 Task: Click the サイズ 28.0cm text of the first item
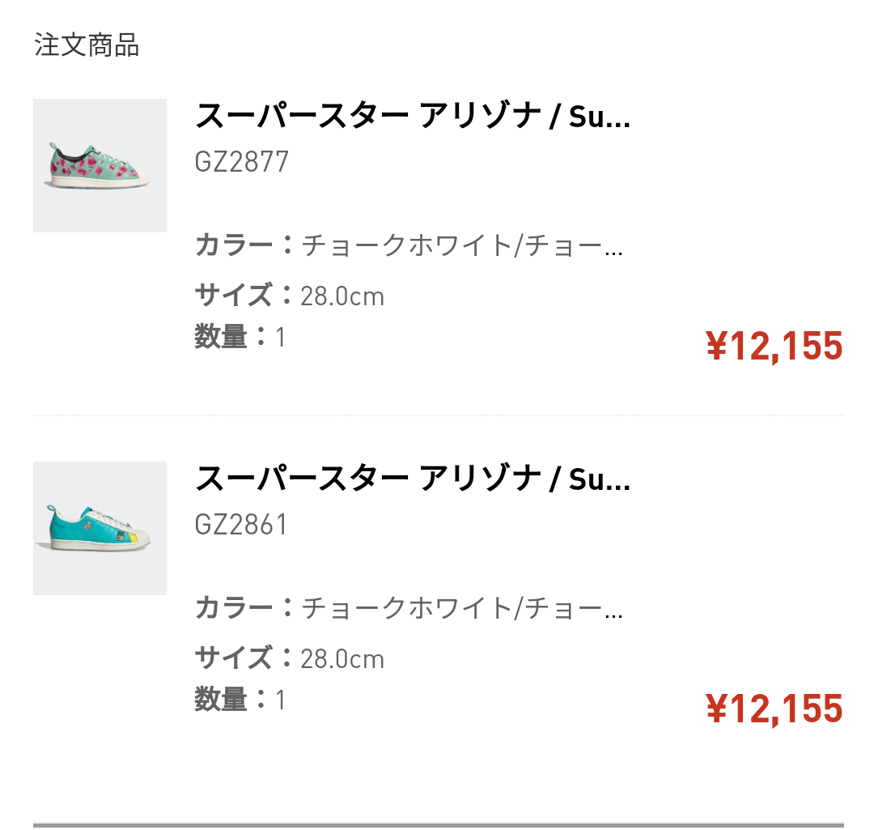pos(291,296)
